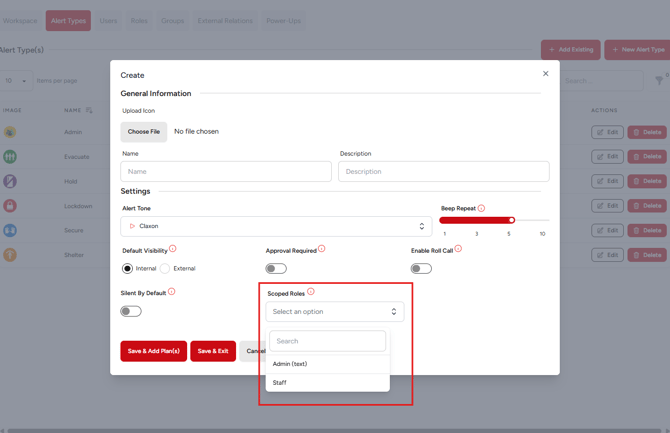
Task: Select the External visibility radio button
Action: click(x=165, y=268)
